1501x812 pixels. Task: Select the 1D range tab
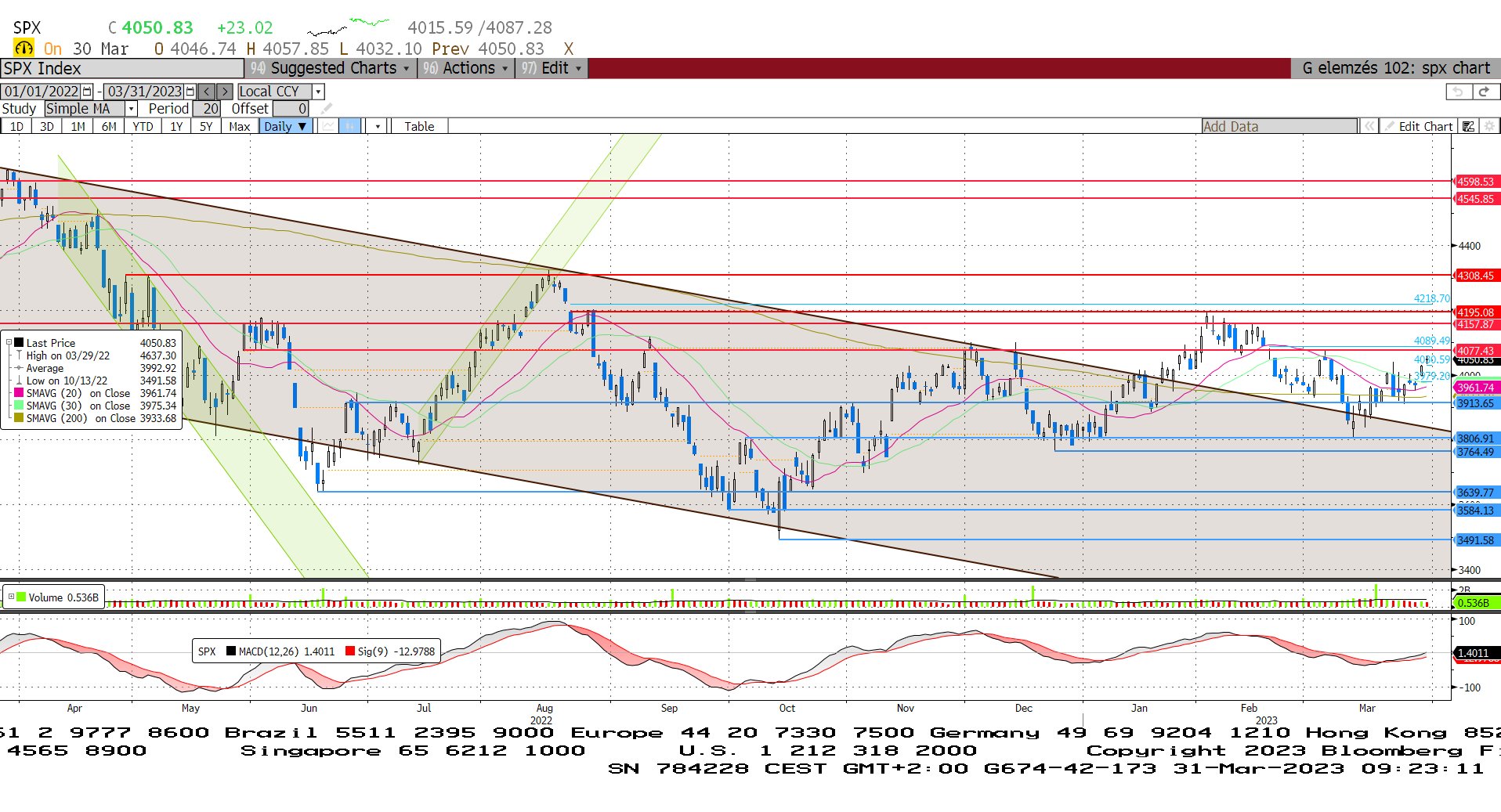pos(16,126)
